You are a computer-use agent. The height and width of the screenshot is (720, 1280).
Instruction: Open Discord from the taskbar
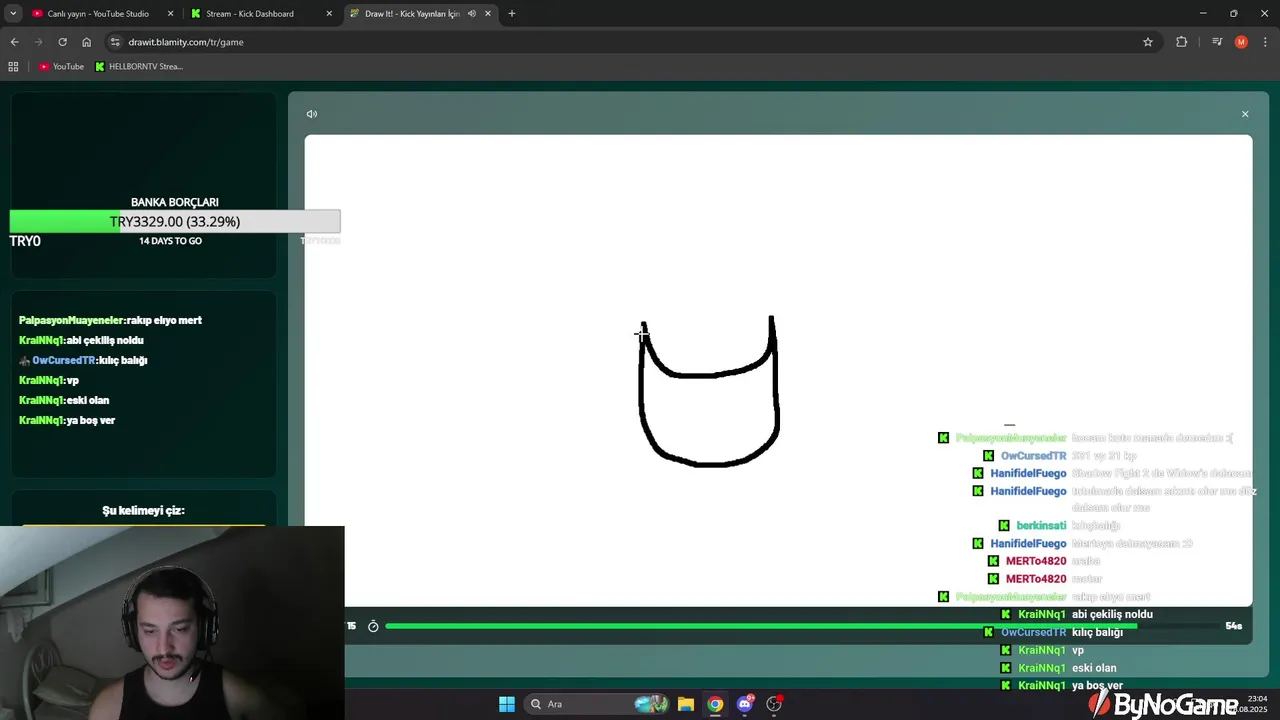745,704
